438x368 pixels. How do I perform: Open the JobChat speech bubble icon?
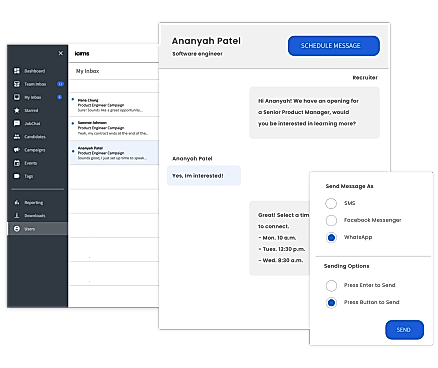coord(17,123)
